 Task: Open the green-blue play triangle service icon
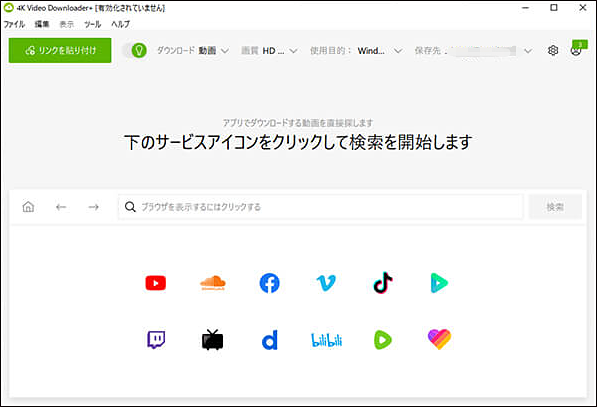click(x=439, y=283)
